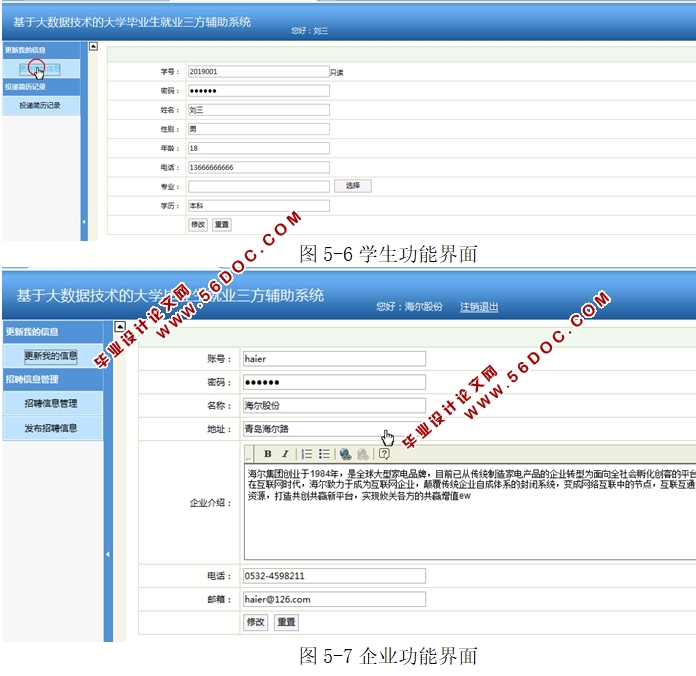
Task: Click the 性别 input field
Action: pyautogui.click(x=259, y=129)
